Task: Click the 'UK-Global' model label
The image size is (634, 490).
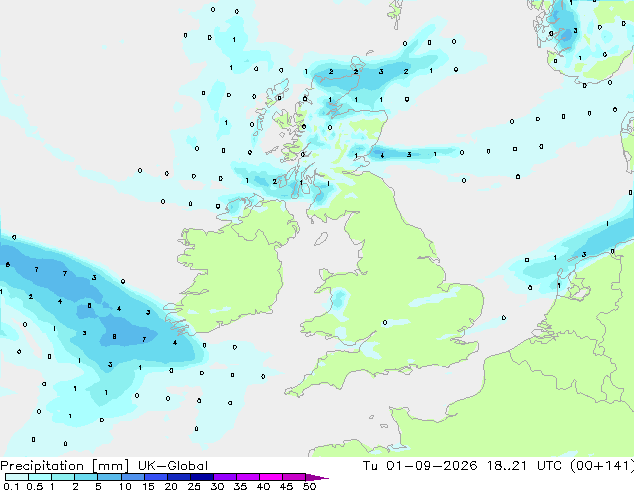Action: coord(173,466)
